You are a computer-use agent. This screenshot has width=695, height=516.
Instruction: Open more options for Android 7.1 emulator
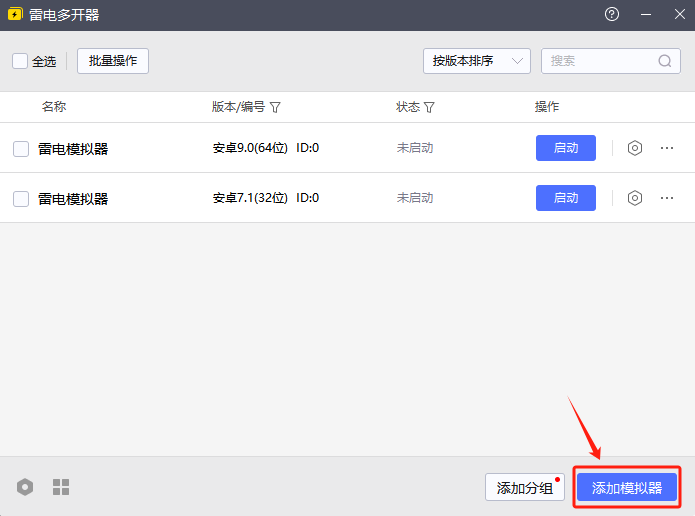click(667, 198)
